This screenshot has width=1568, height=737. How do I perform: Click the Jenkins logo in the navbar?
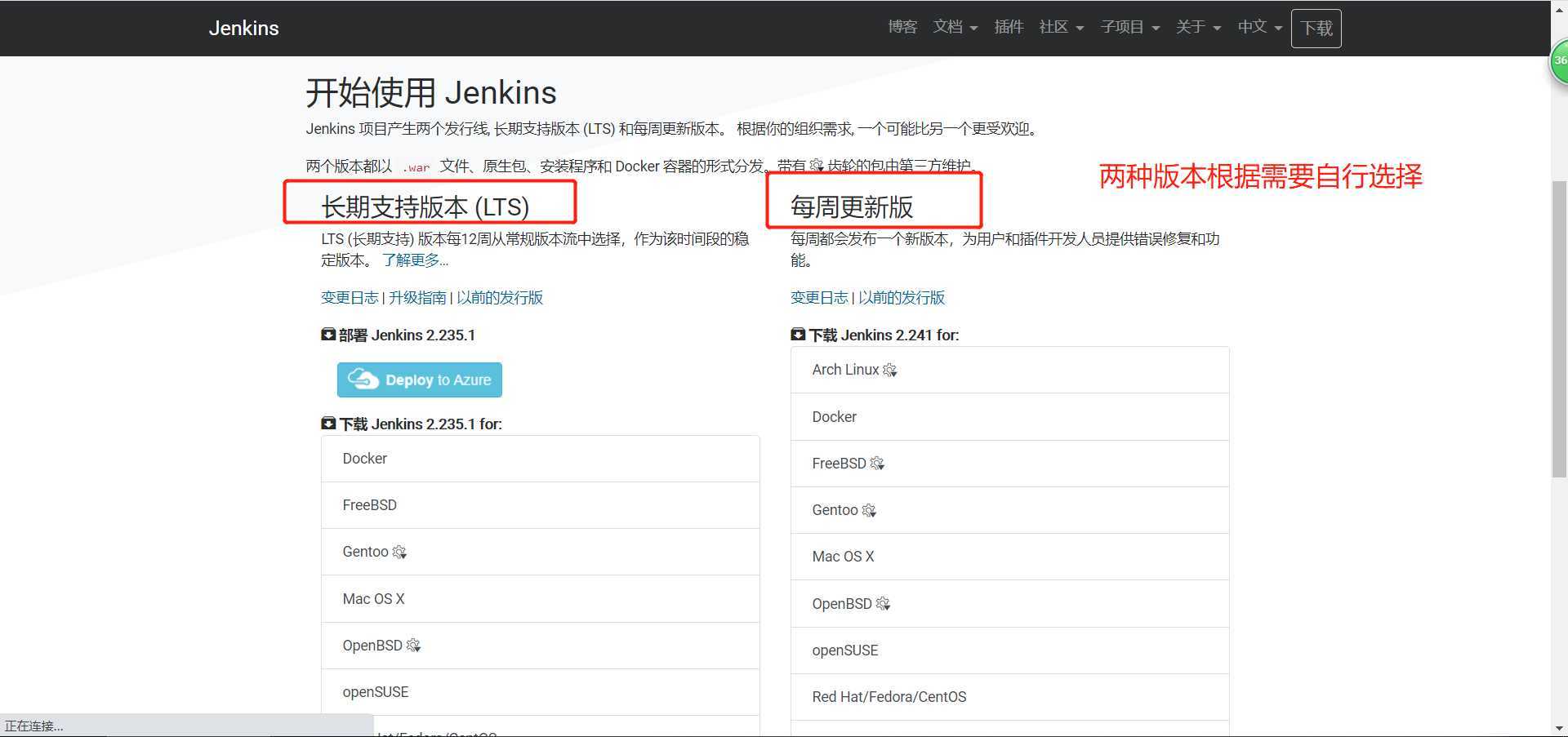pos(243,28)
